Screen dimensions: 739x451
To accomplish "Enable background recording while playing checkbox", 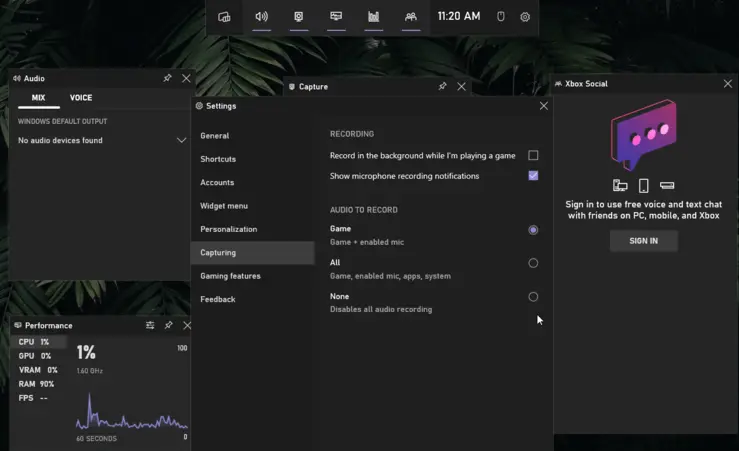I will click(533, 156).
